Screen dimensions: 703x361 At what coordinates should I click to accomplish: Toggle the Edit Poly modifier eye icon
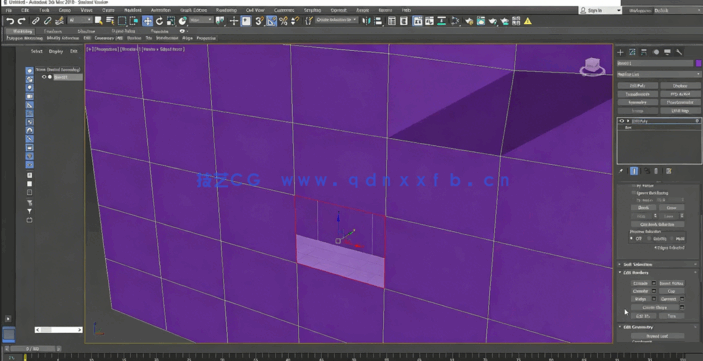621,121
